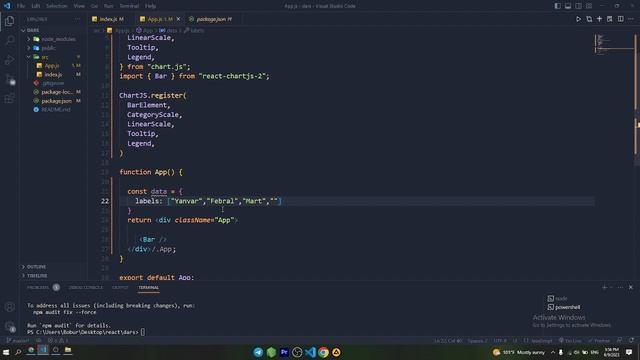Click Windows Start button
Viewport: 640px width, 360px height.
[x=6, y=352]
